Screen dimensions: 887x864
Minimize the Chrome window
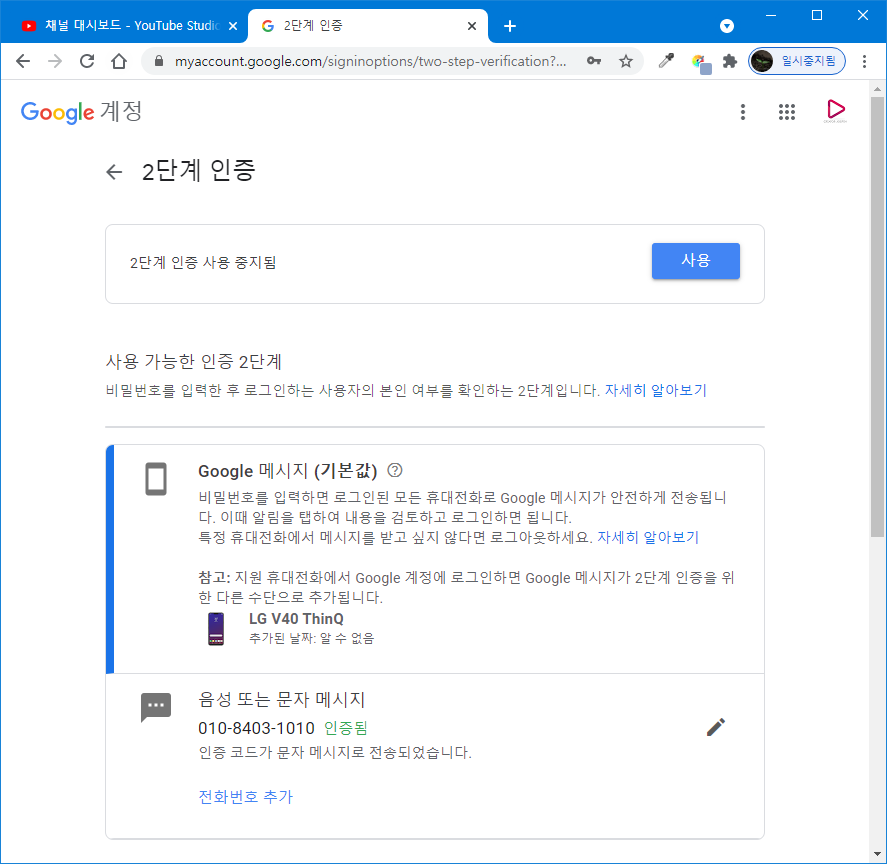(x=770, y=15)
